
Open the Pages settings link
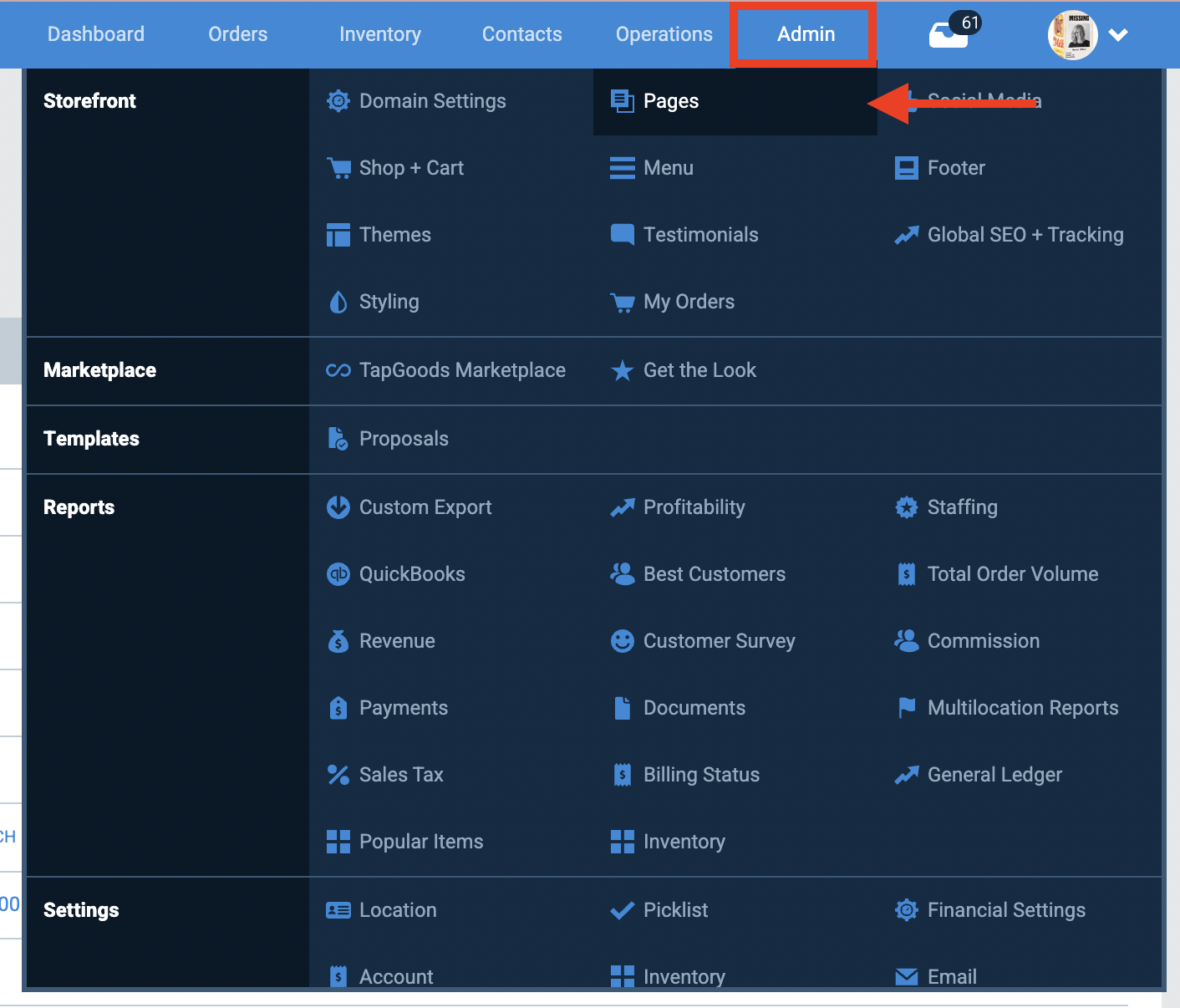point(670,100)
